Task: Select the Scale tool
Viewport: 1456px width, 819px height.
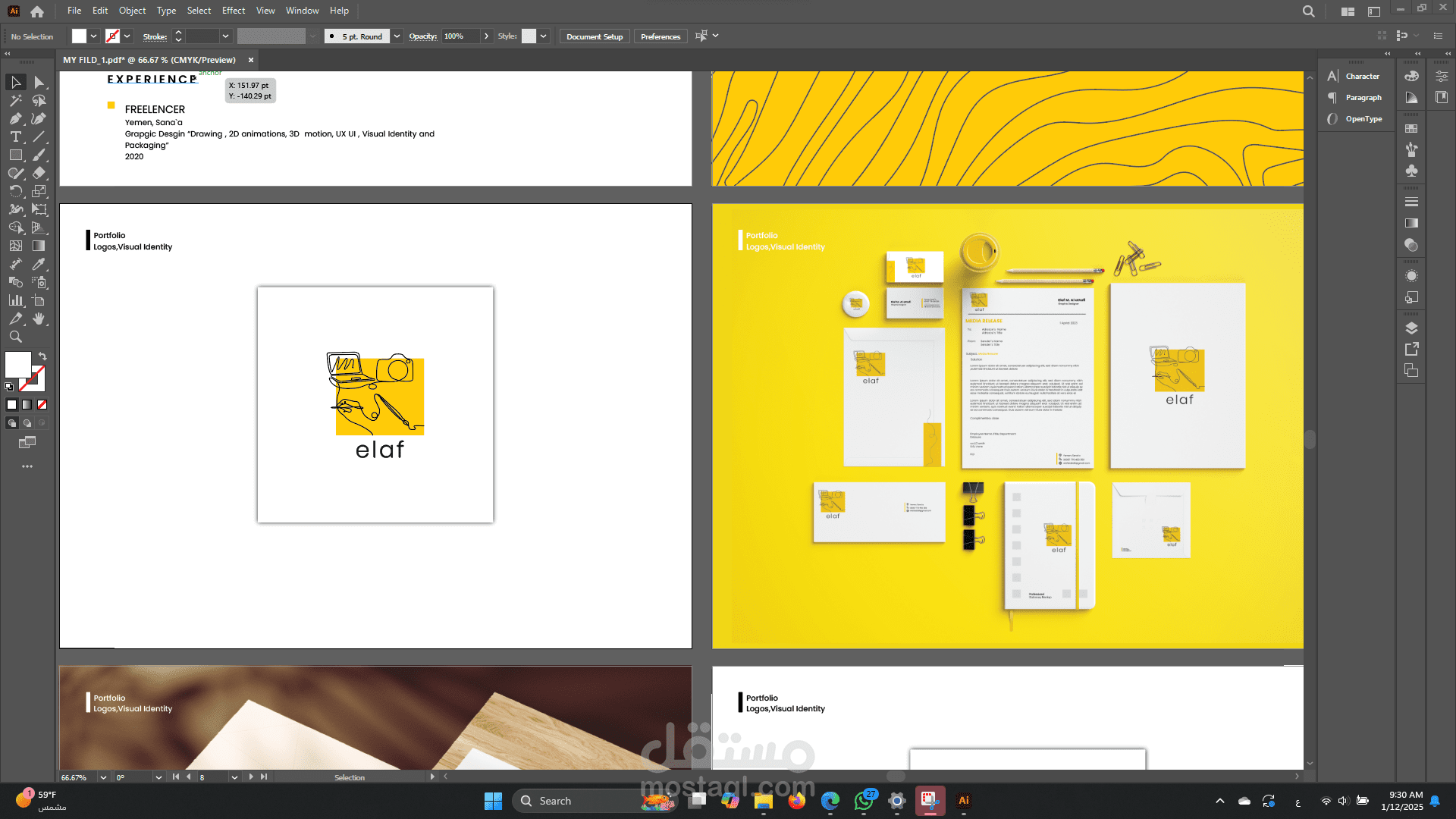Action: point(39,191)
